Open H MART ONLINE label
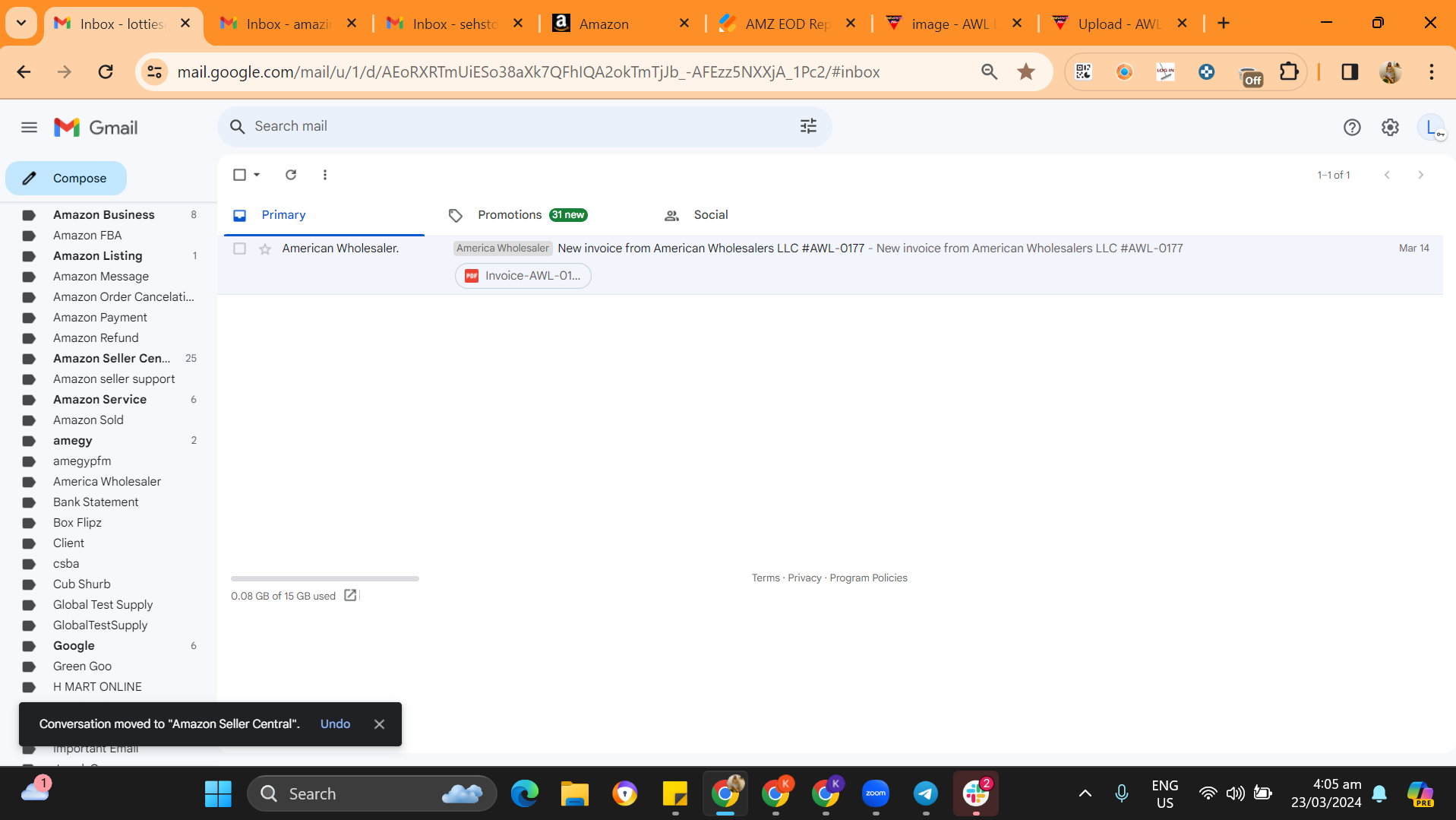This screenshot has height=820, width=1456. (x=97, y=687)
